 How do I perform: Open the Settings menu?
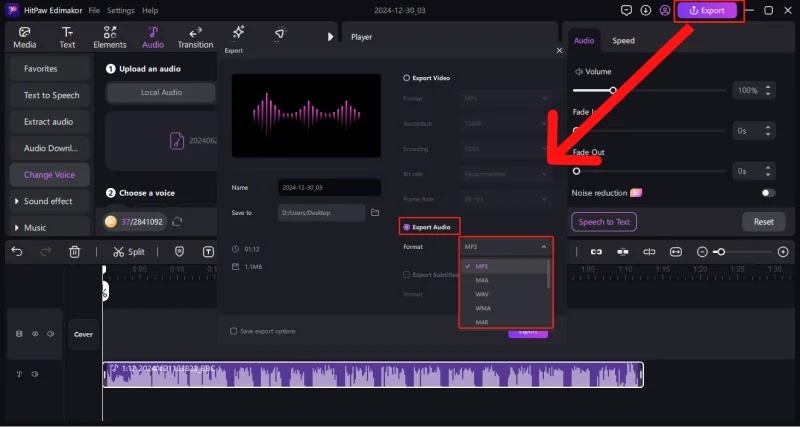click(x=121, y=10)
